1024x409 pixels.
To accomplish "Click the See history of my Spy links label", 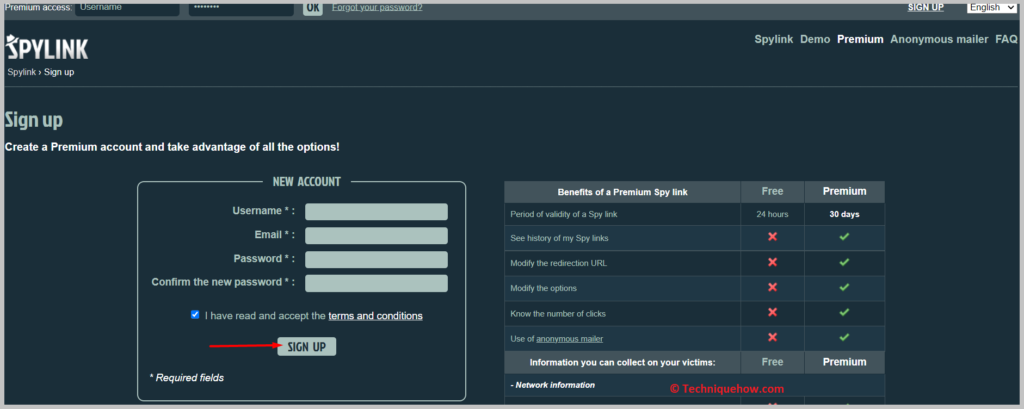I will click(x=559, y=238).
